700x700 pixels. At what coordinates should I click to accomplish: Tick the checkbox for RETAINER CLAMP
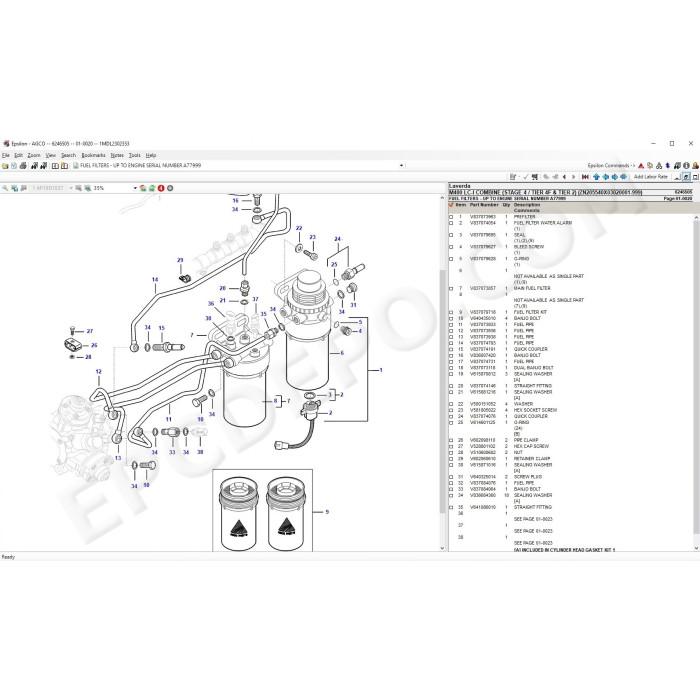(x=451, y=458)
